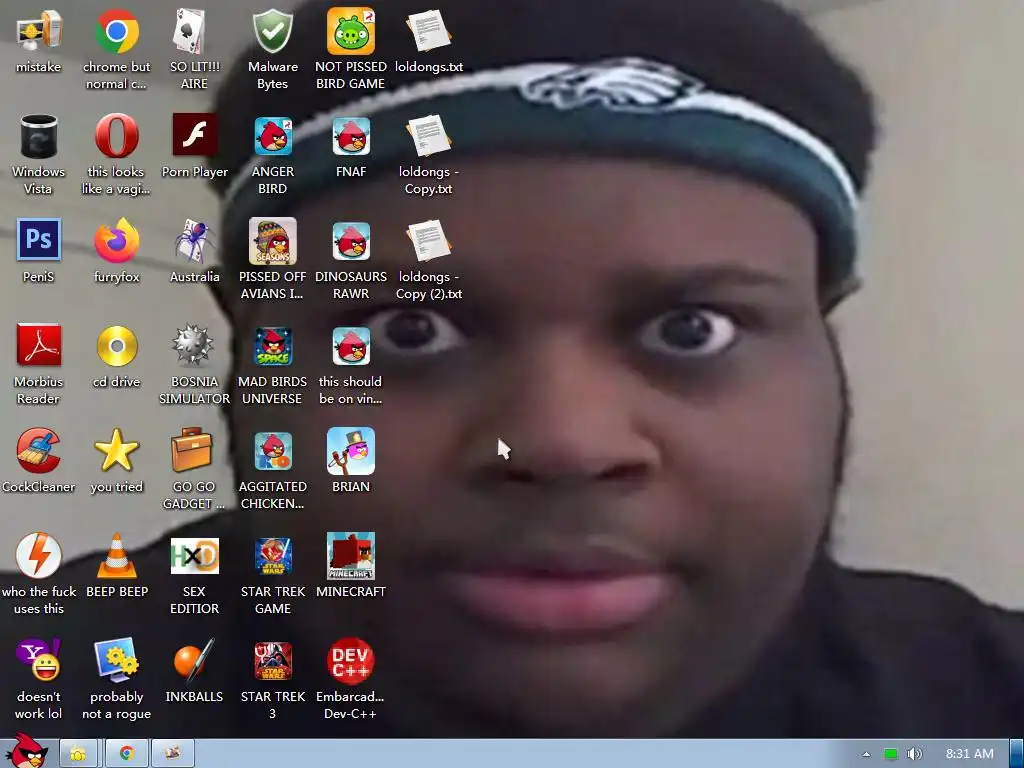Open the CockCleaner icon
Viewport: 1024px width, 768px height.
[39, 450]
